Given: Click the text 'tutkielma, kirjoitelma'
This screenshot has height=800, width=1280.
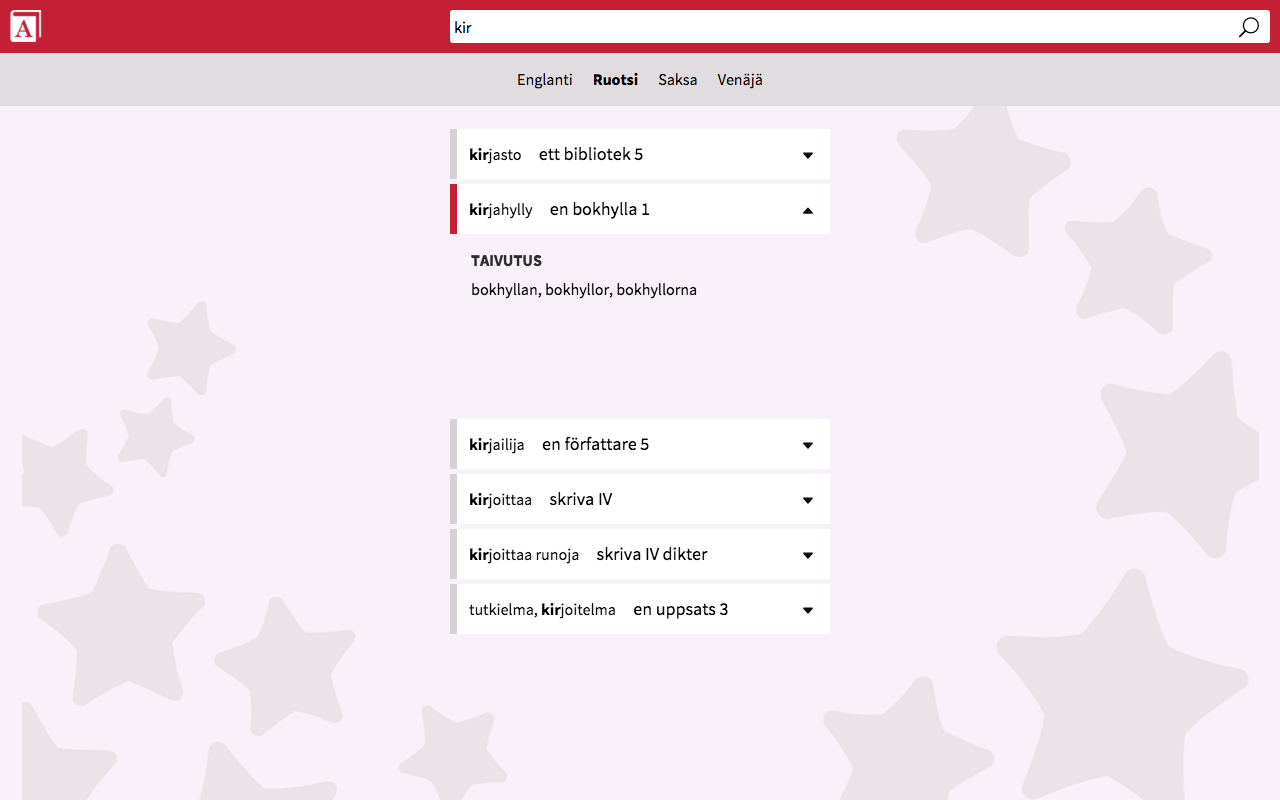Looking at the screenshot, I should (x=542, y=610).
